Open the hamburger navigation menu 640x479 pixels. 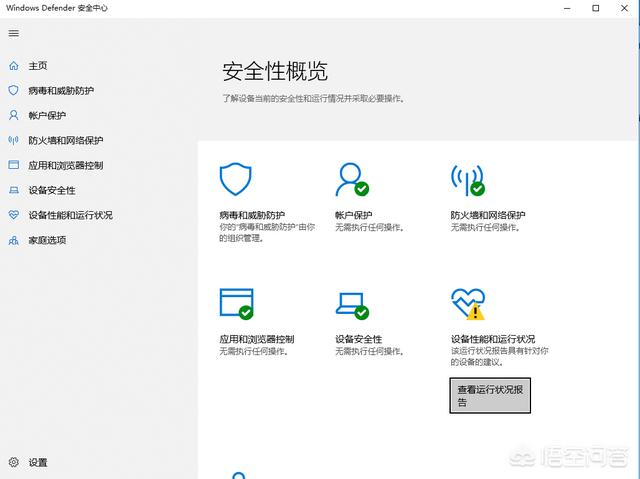pyautogui.click(x=13, y=33)
